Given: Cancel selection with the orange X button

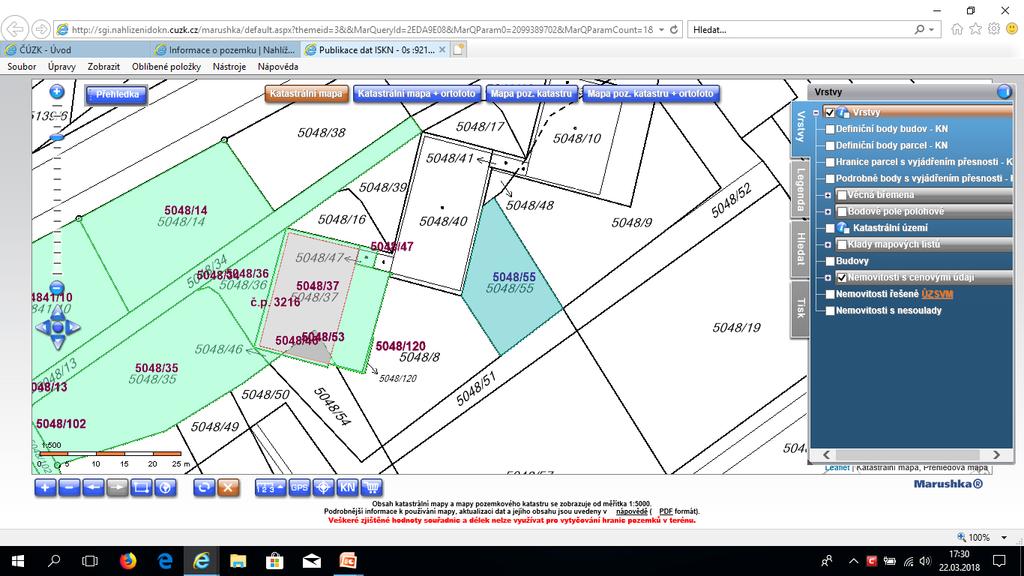Looking at the screenshot, I should (x=228, y=487).
